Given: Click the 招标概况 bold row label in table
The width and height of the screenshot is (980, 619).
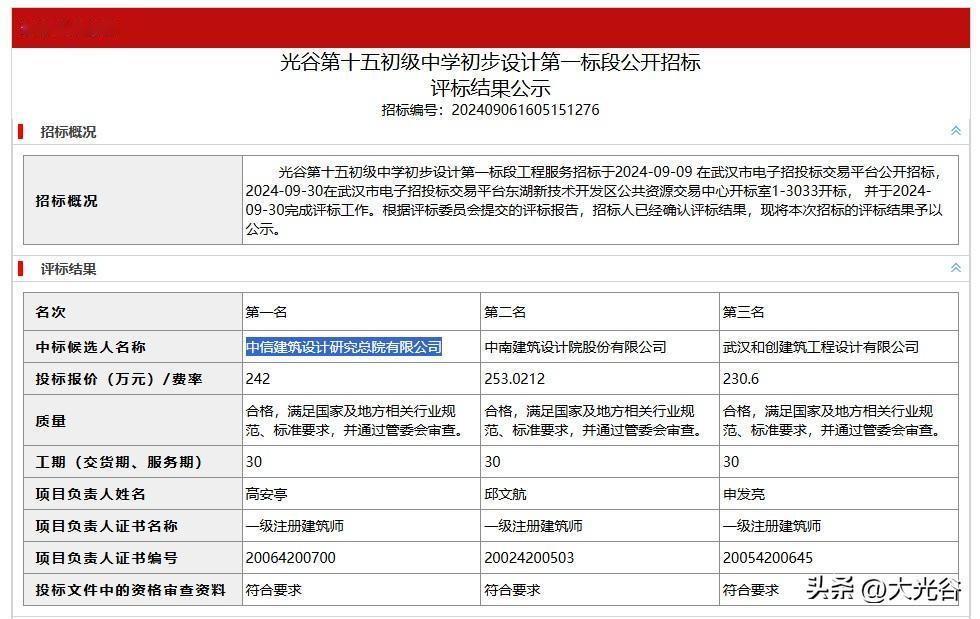Looking at the screenshot, I should pos(66,201).
